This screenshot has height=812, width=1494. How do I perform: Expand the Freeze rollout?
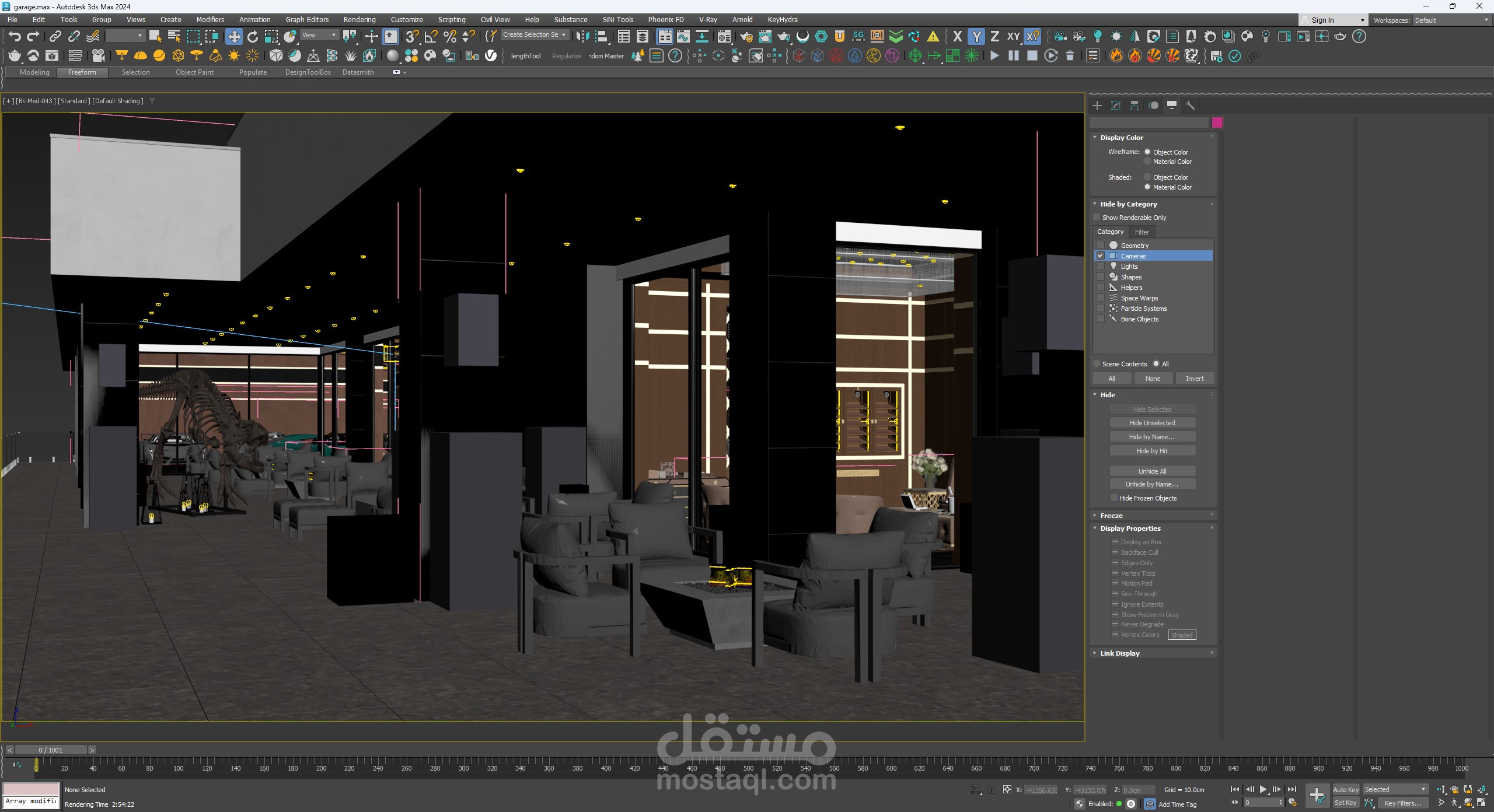pyautogui.click(x=1111, y=516)
